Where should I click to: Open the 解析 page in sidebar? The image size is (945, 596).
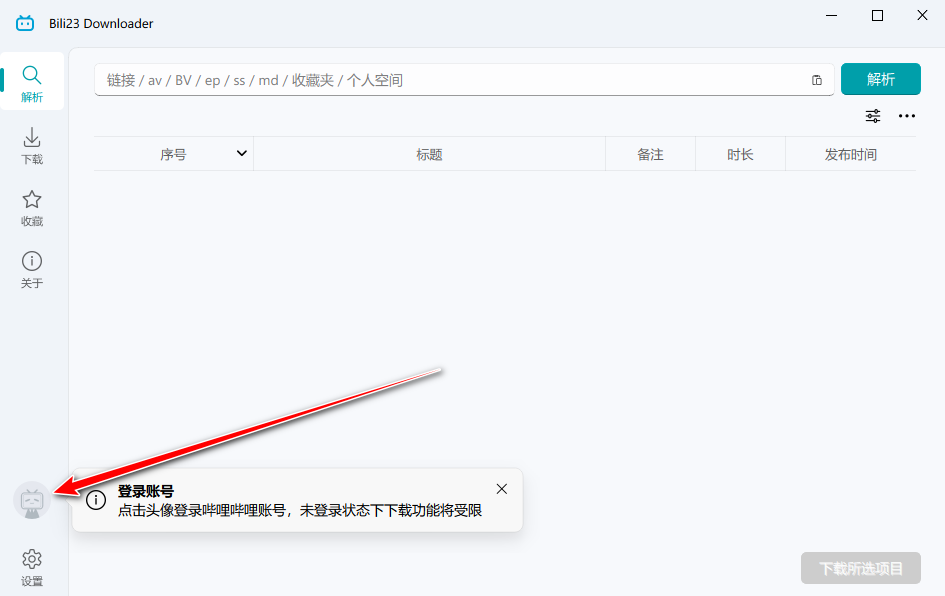(x=32, y=82)
